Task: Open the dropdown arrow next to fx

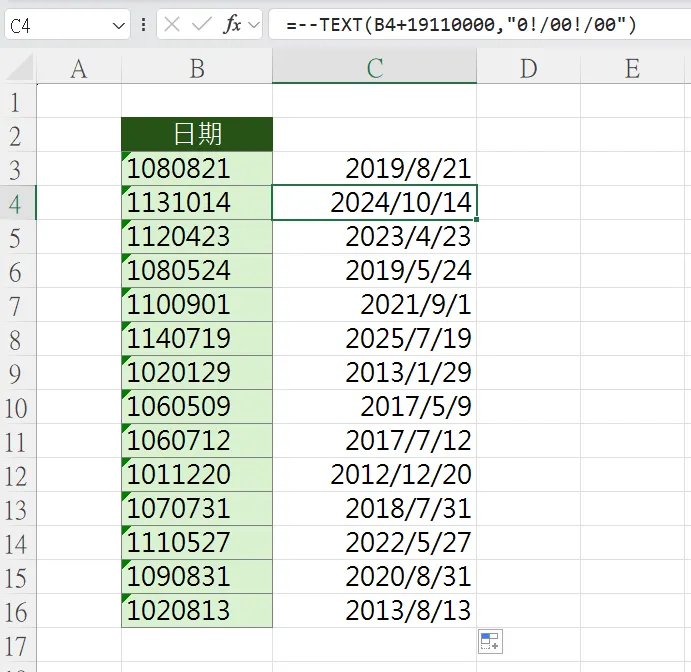Action: [254, 25]
